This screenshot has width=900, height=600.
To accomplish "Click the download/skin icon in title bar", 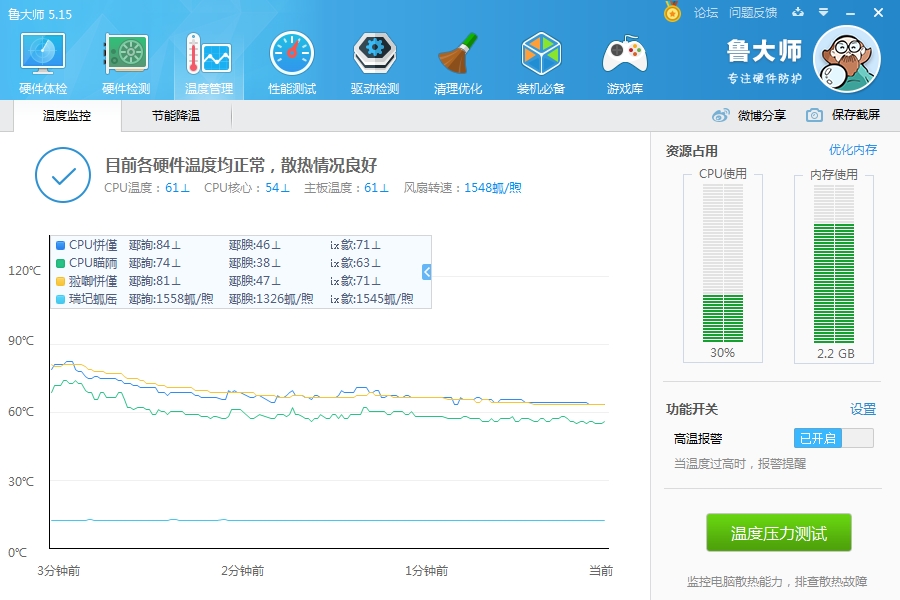I will (x=798, y=12).
